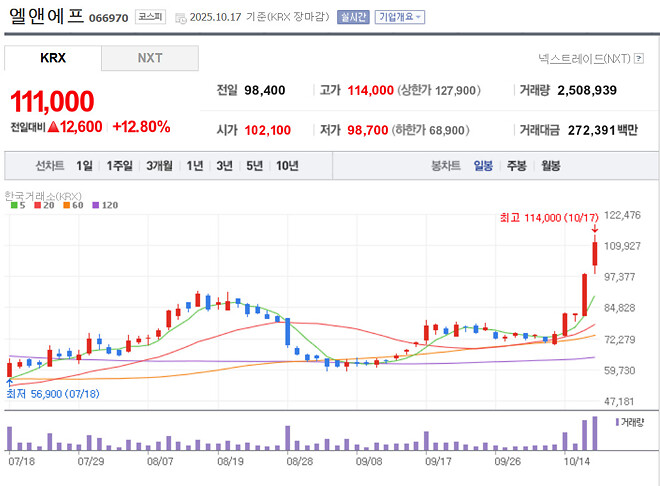The width and height of the screenshot is (660, 486).
Task: Select the 10년 line chart period
Action: coord(287,166)
